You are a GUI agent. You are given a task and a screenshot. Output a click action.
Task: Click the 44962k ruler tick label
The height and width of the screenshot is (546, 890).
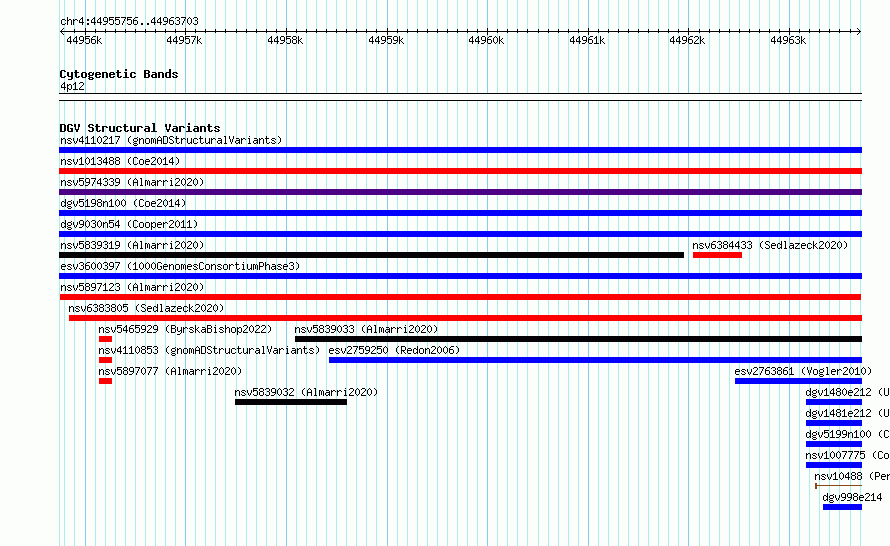coord(687,40)
